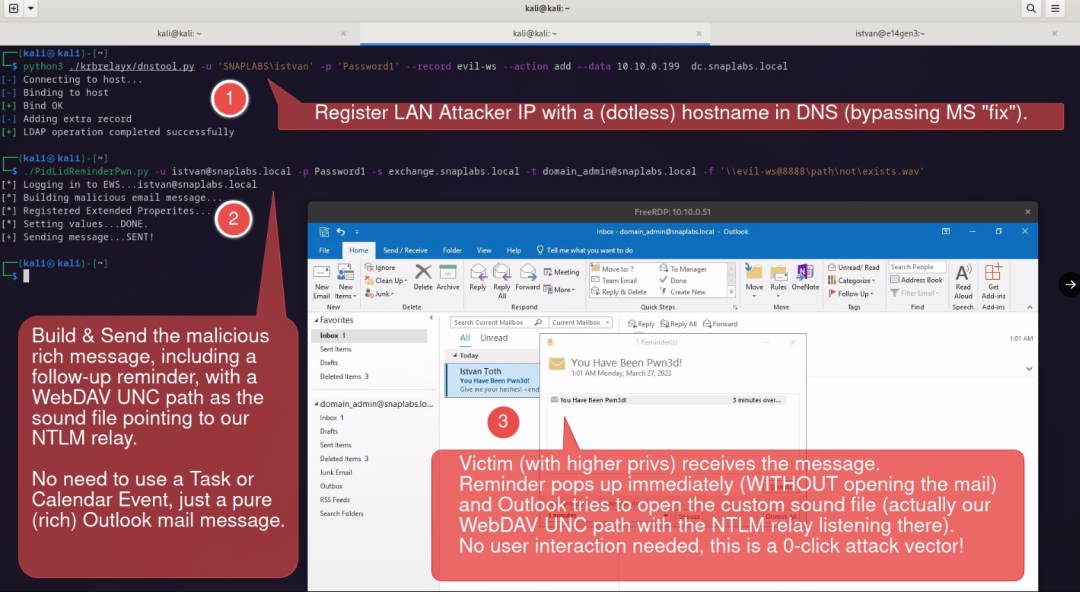Open the Junk dropdown
Screen dimensions: 1080x592
click(x=379, y=294)
